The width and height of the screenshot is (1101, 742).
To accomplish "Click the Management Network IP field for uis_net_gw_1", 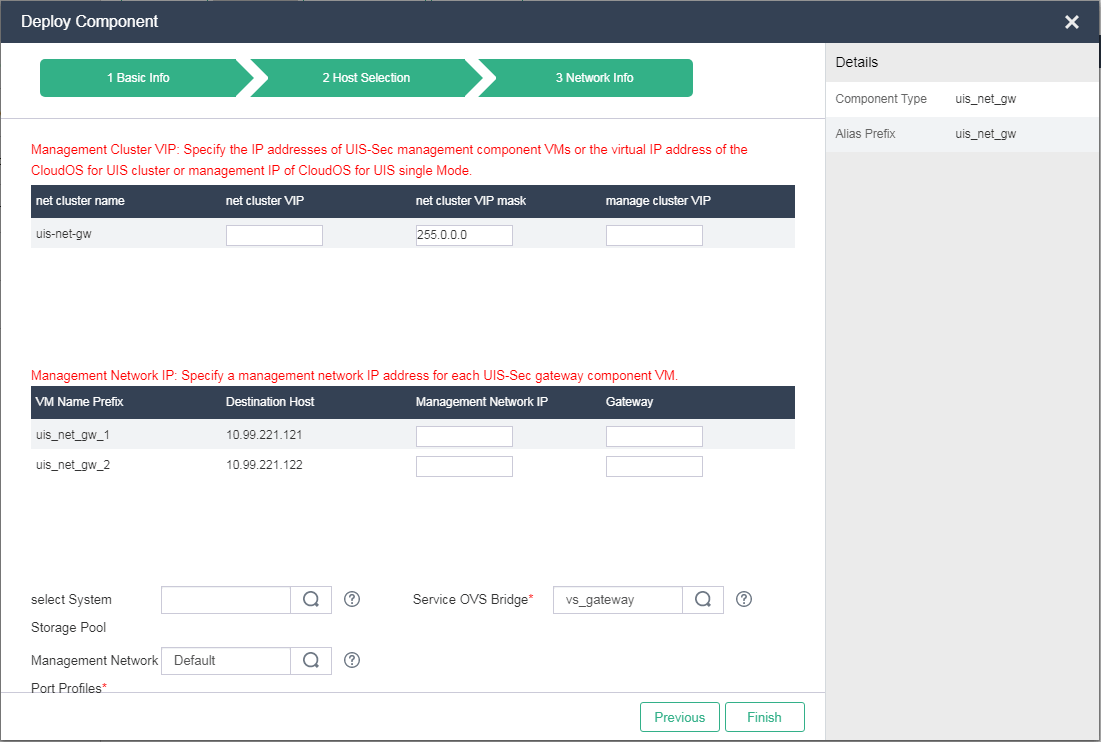I will pyautogui.click(x=464, y=436).
